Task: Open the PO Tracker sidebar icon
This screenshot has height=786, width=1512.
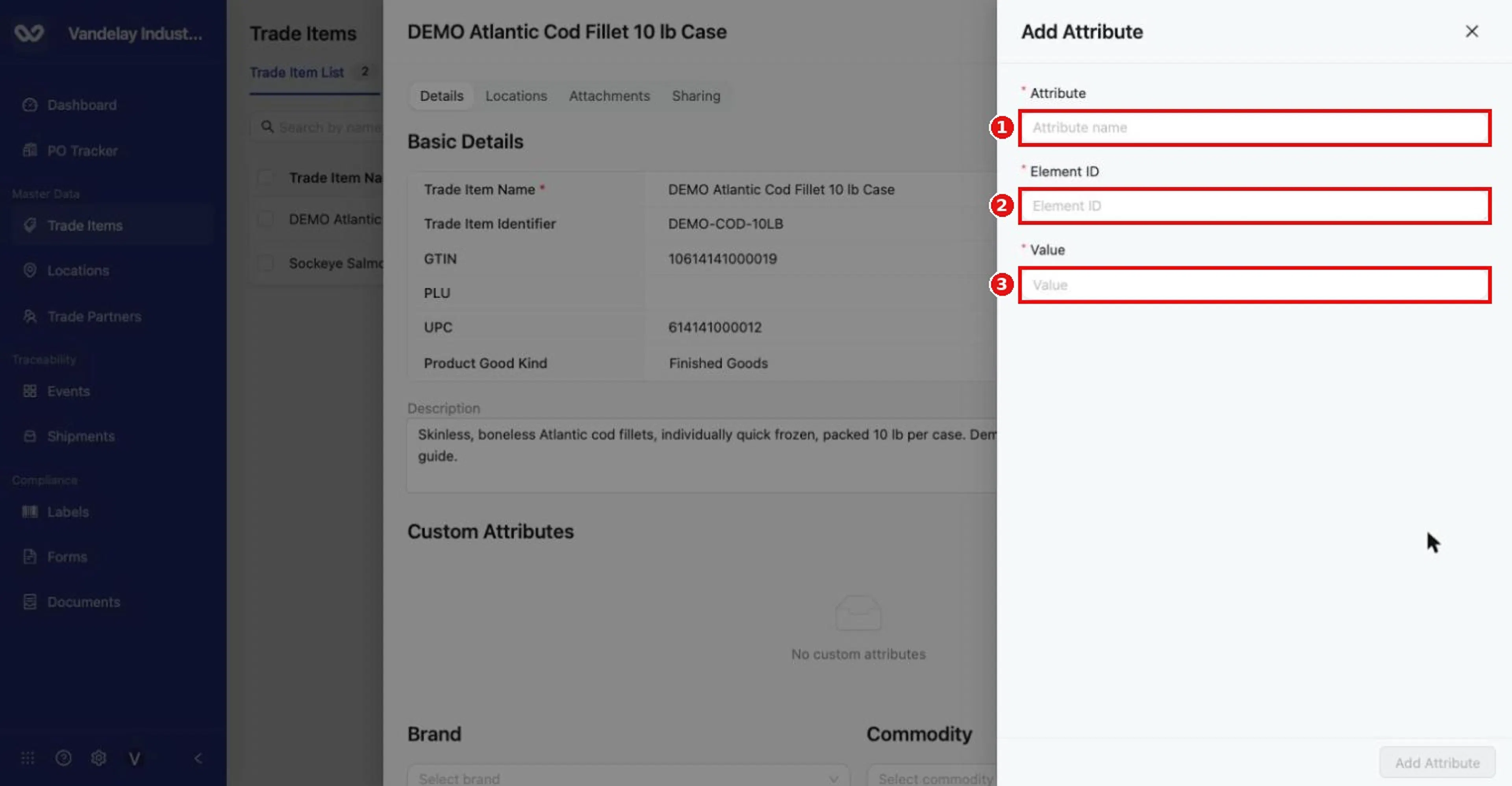Action: coord(30,151)
